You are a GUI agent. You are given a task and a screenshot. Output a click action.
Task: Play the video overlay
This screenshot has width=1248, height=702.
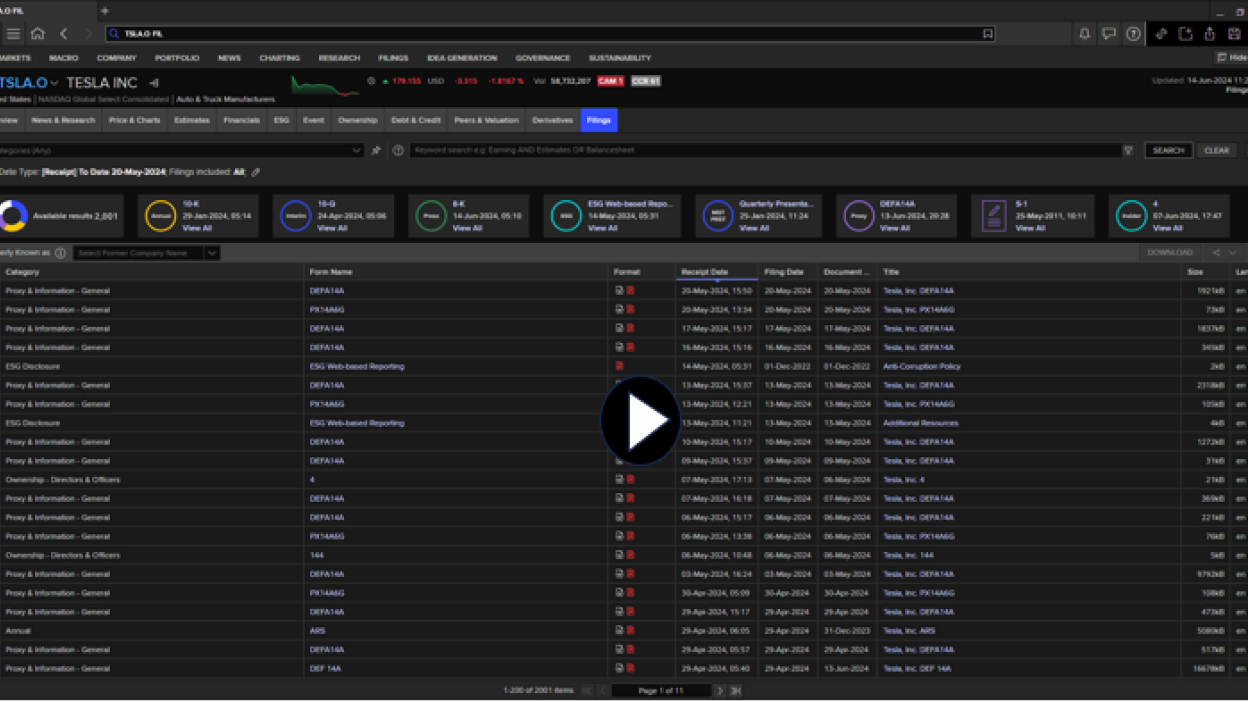click(x=640, y=421)
